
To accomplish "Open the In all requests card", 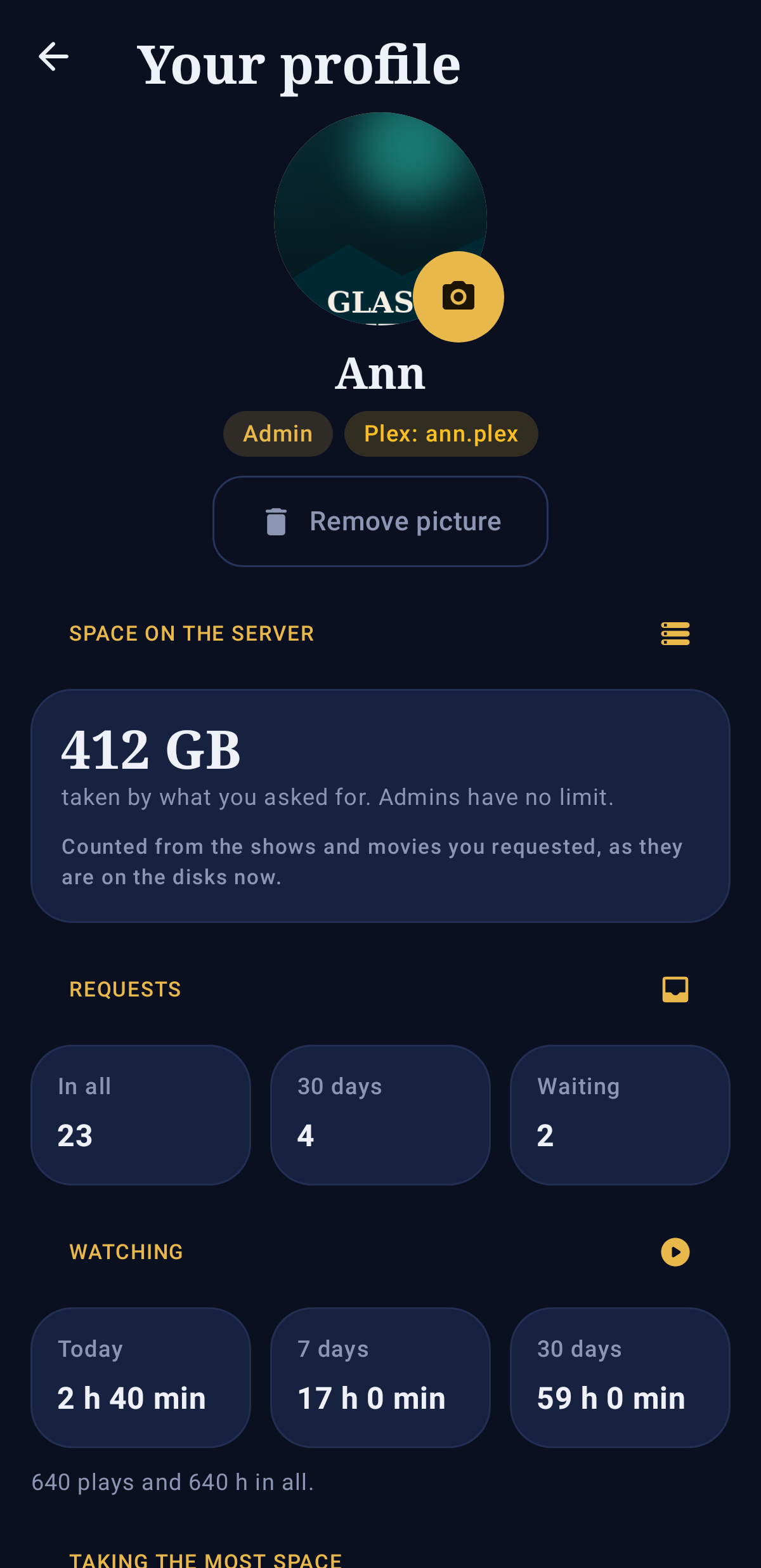I will 141,1115.
